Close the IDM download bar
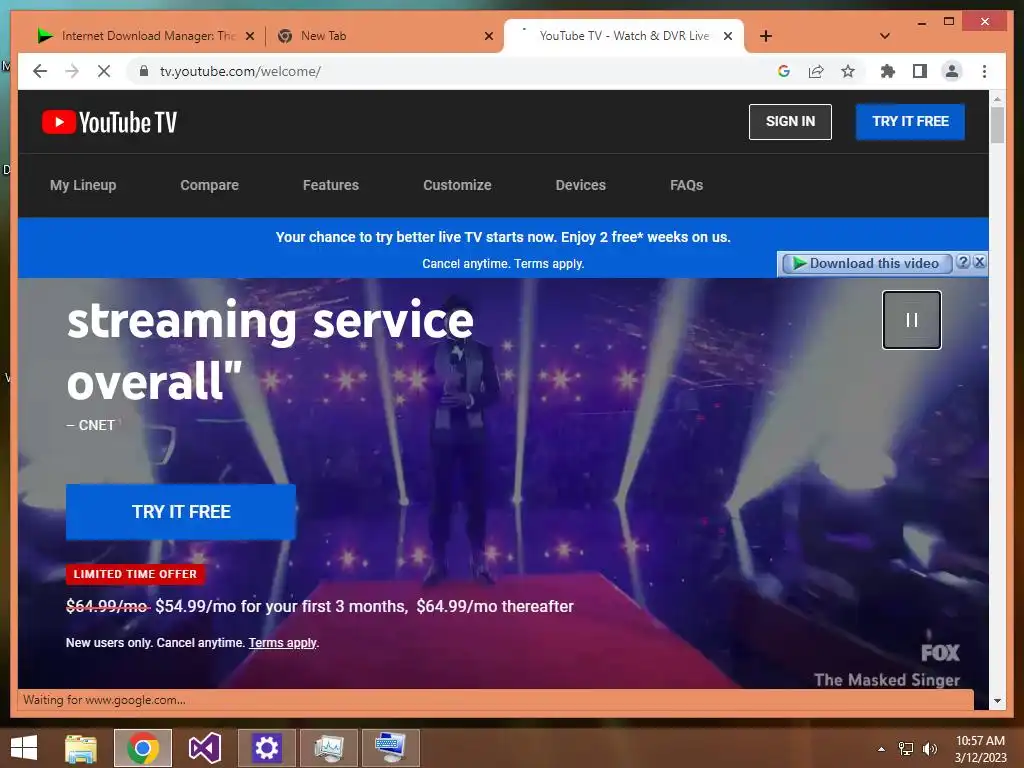This screenshot has width=1024, height=768. 979,262
